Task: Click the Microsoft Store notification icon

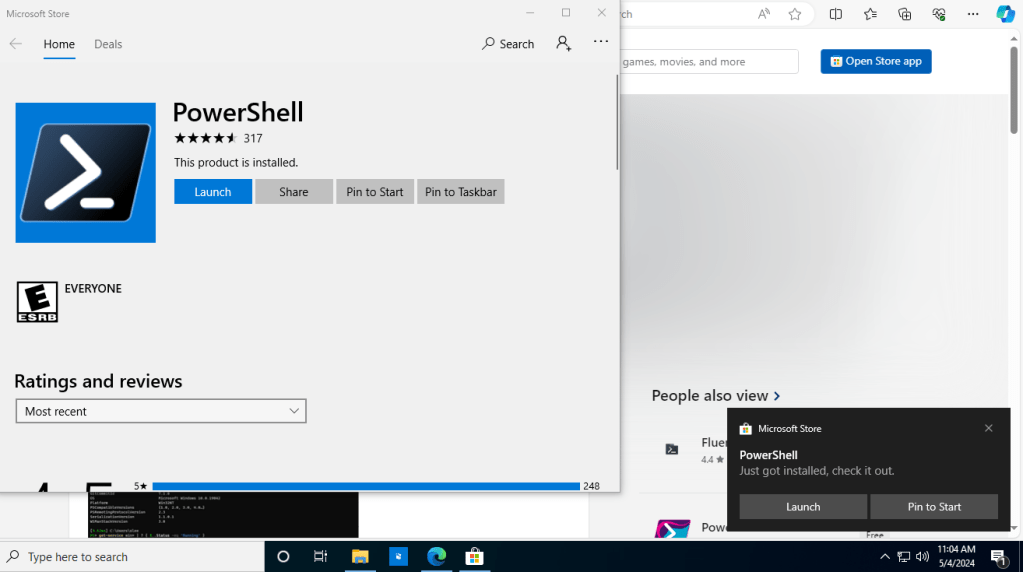Action: coord(746,429)
